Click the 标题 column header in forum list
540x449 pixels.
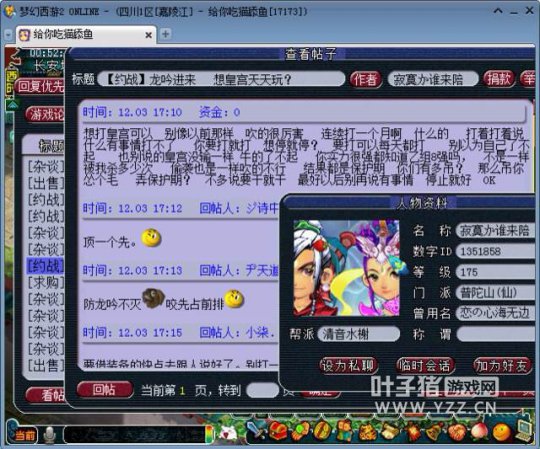(x=51, y=146)
